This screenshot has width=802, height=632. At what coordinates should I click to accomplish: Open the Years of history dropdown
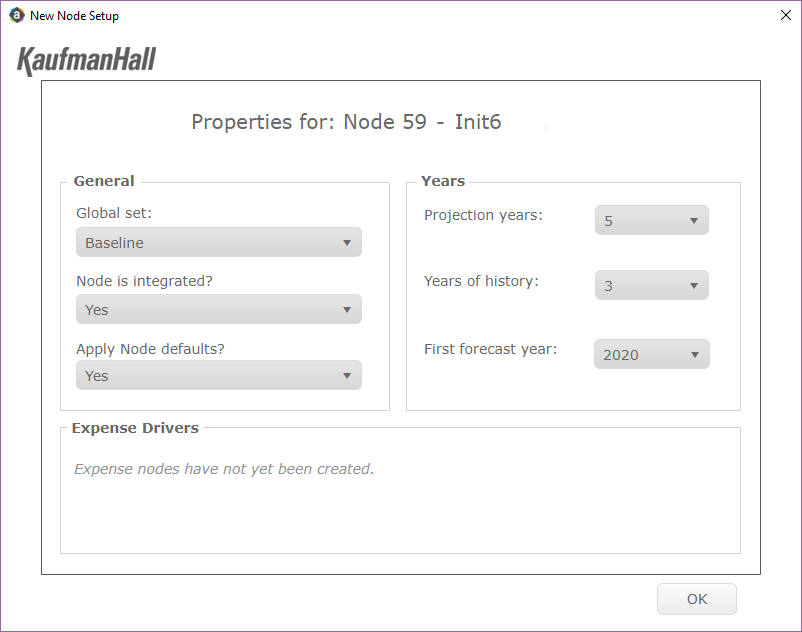click(x=652, y=285)
